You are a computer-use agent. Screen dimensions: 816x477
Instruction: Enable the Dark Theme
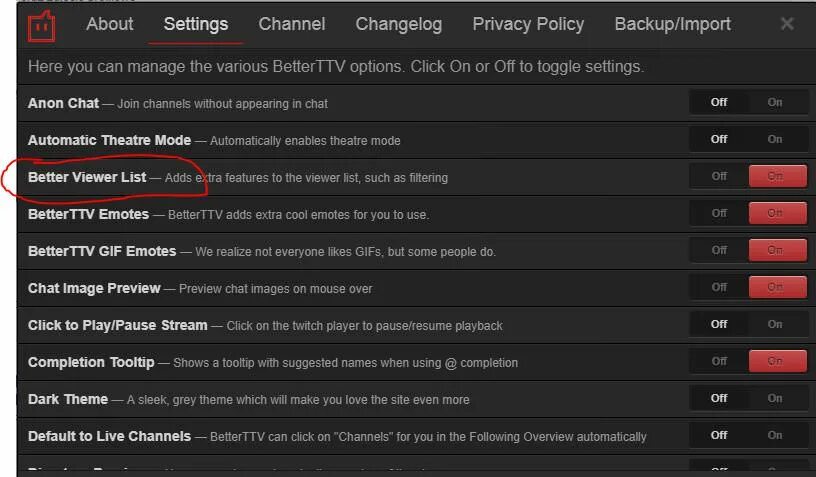click(777, 398)
